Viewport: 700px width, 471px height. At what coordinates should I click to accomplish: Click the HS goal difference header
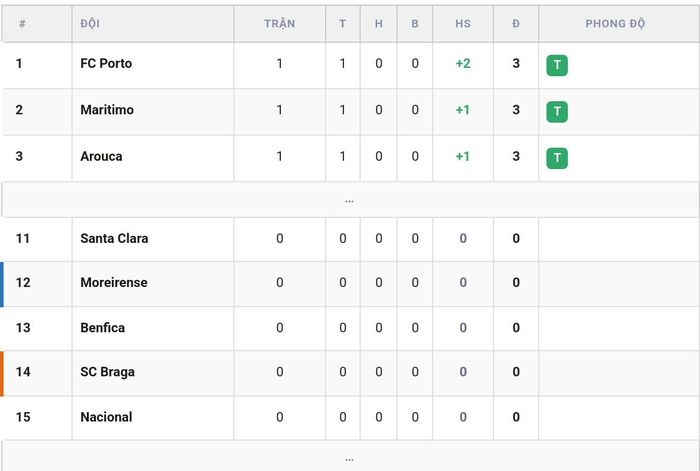pos(463,24)
